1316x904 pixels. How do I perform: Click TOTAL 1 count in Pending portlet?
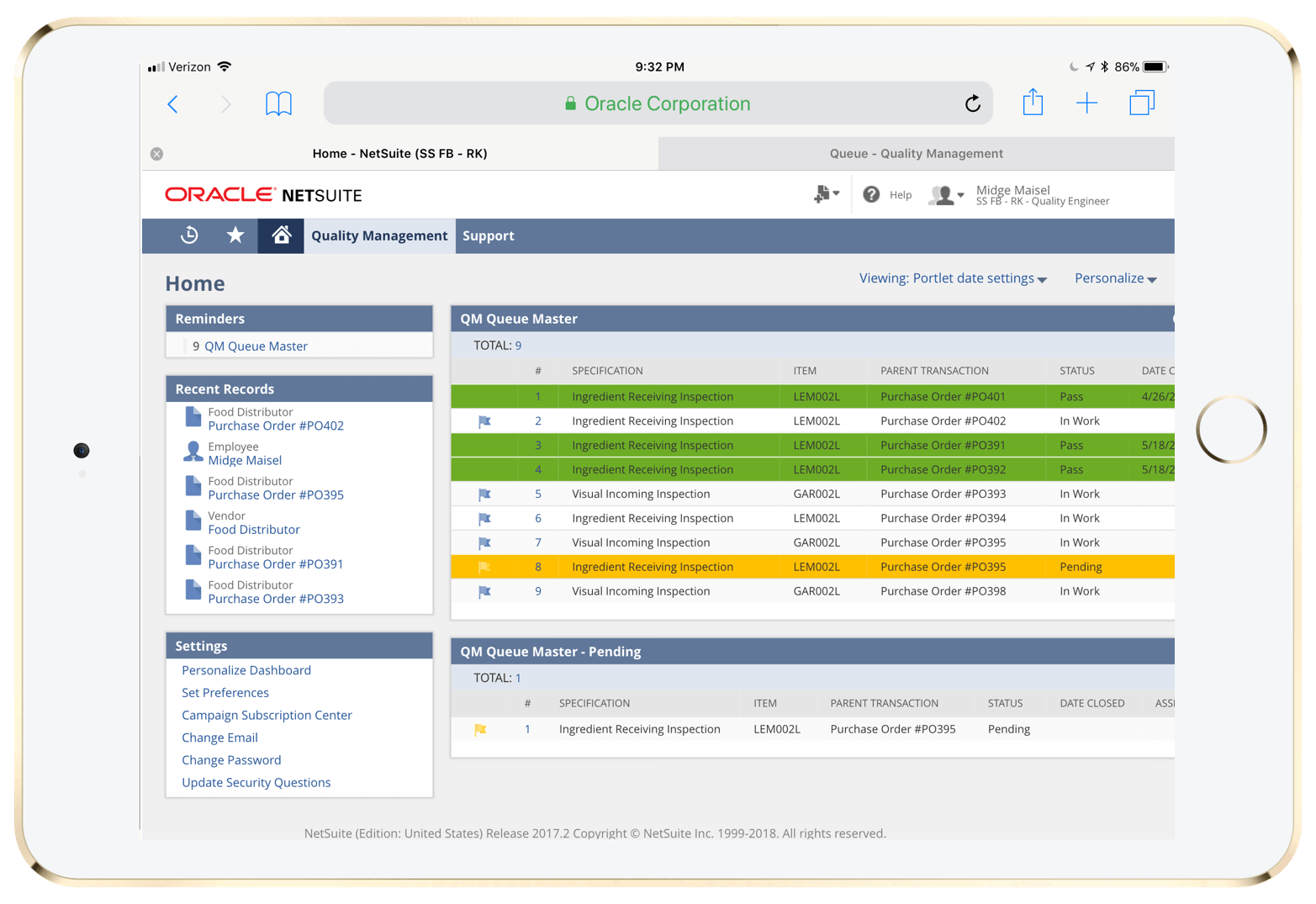(x=518, y=679)
